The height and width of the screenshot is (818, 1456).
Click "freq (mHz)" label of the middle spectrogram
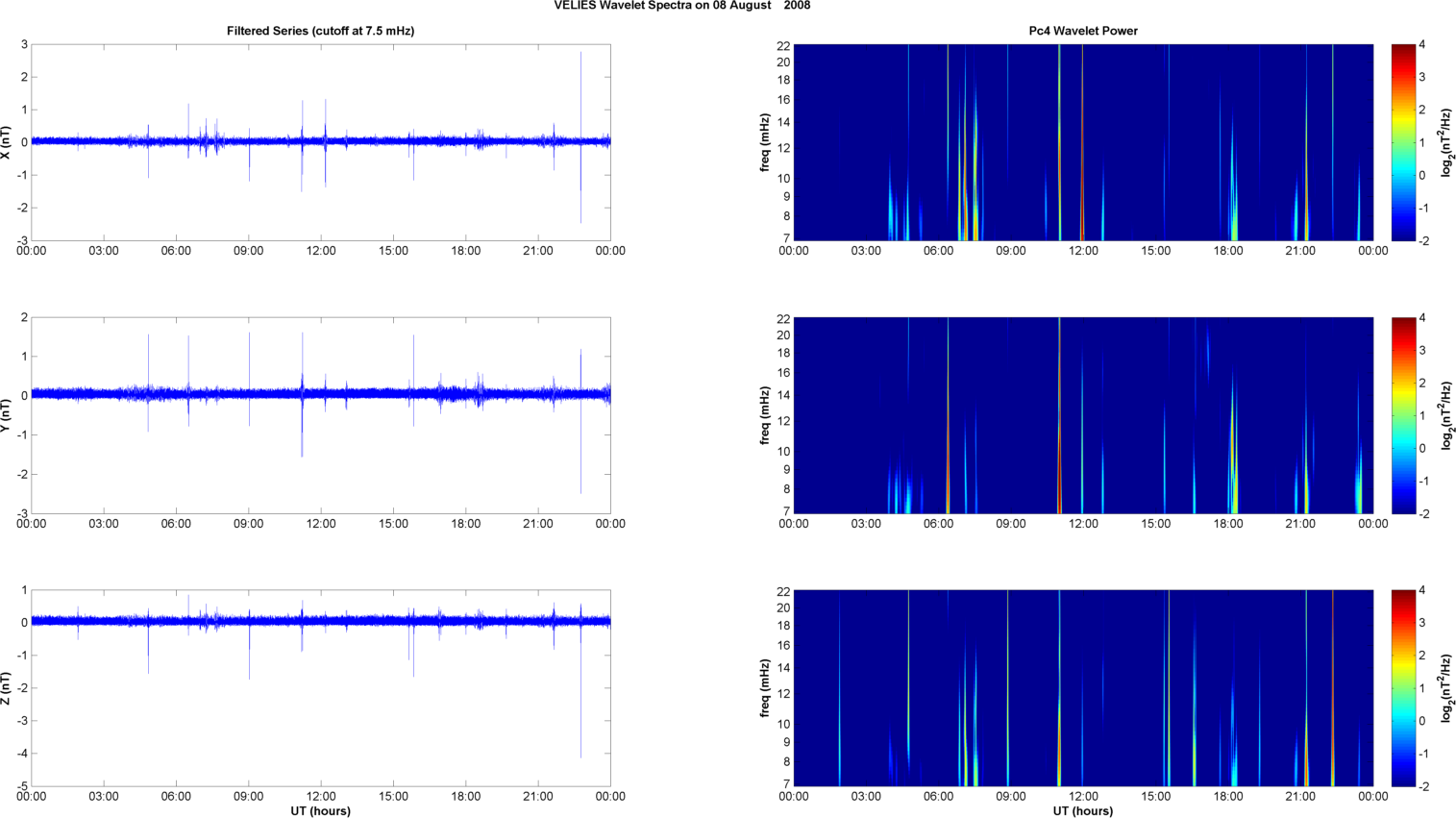click(x=765, y=415)
